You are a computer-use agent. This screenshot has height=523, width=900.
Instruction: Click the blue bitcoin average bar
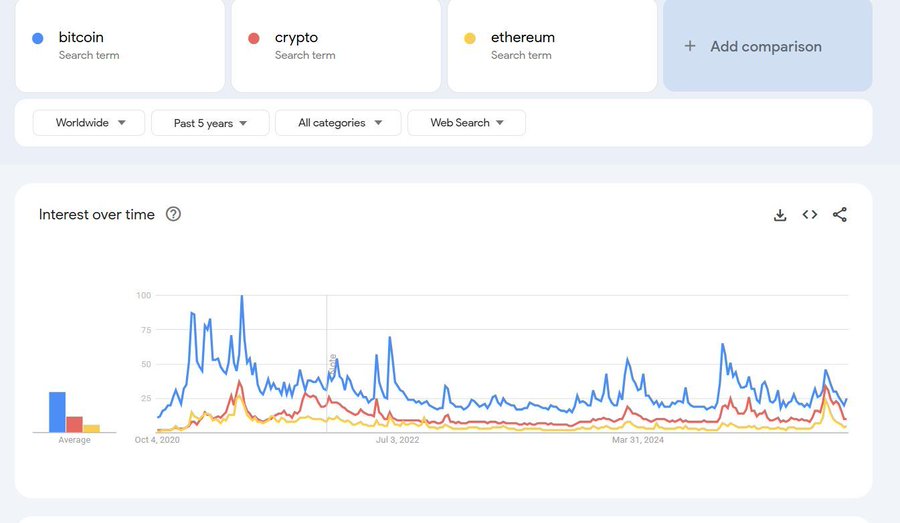(57, 412)
